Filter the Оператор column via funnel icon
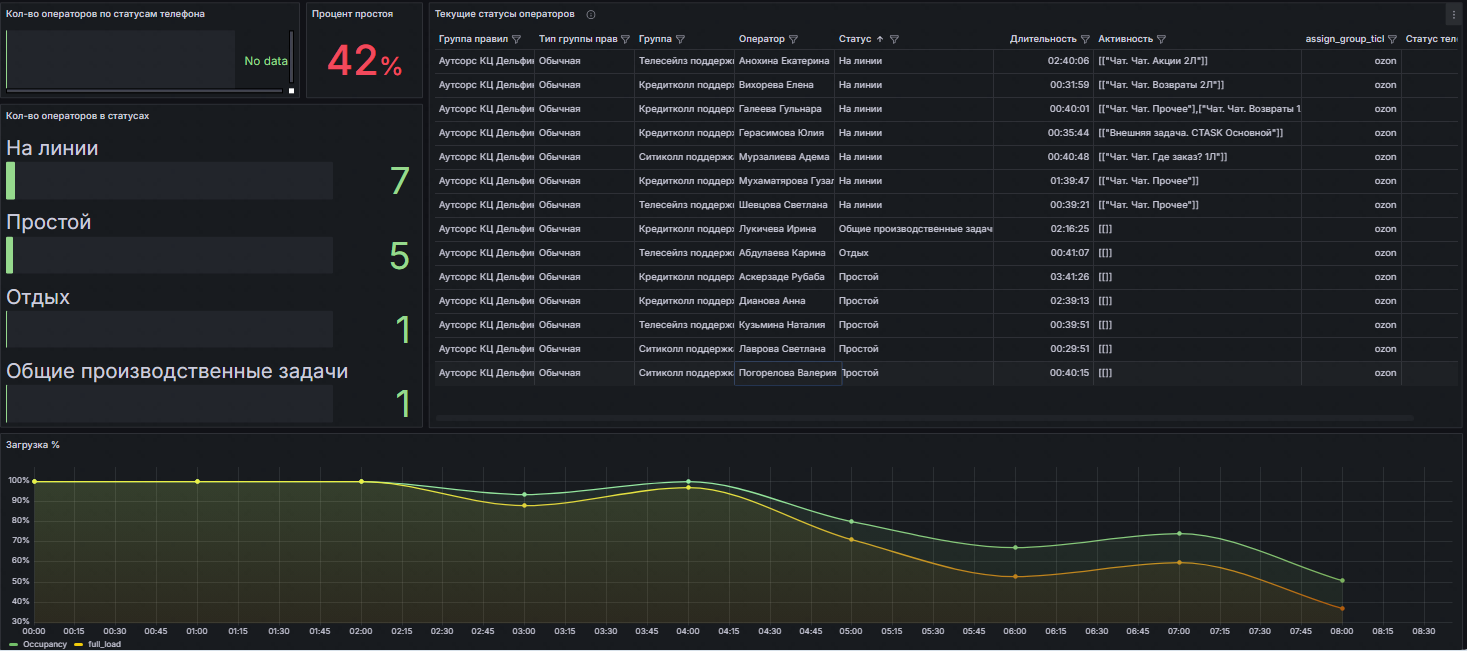This screenshot has height=651, width=1467. 793,39
